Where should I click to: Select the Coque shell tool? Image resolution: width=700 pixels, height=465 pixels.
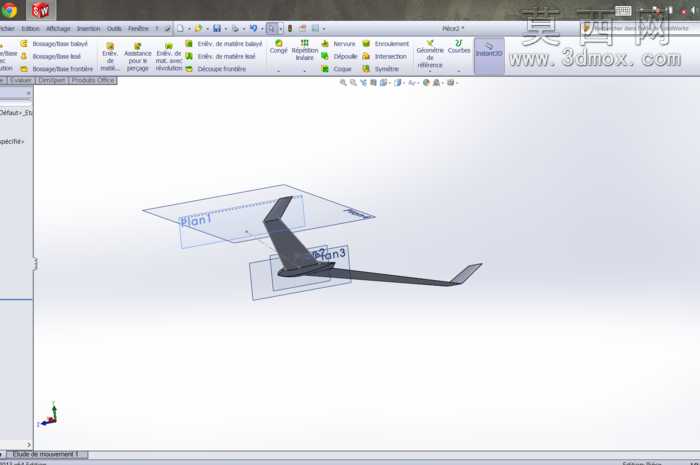point(337,69)
